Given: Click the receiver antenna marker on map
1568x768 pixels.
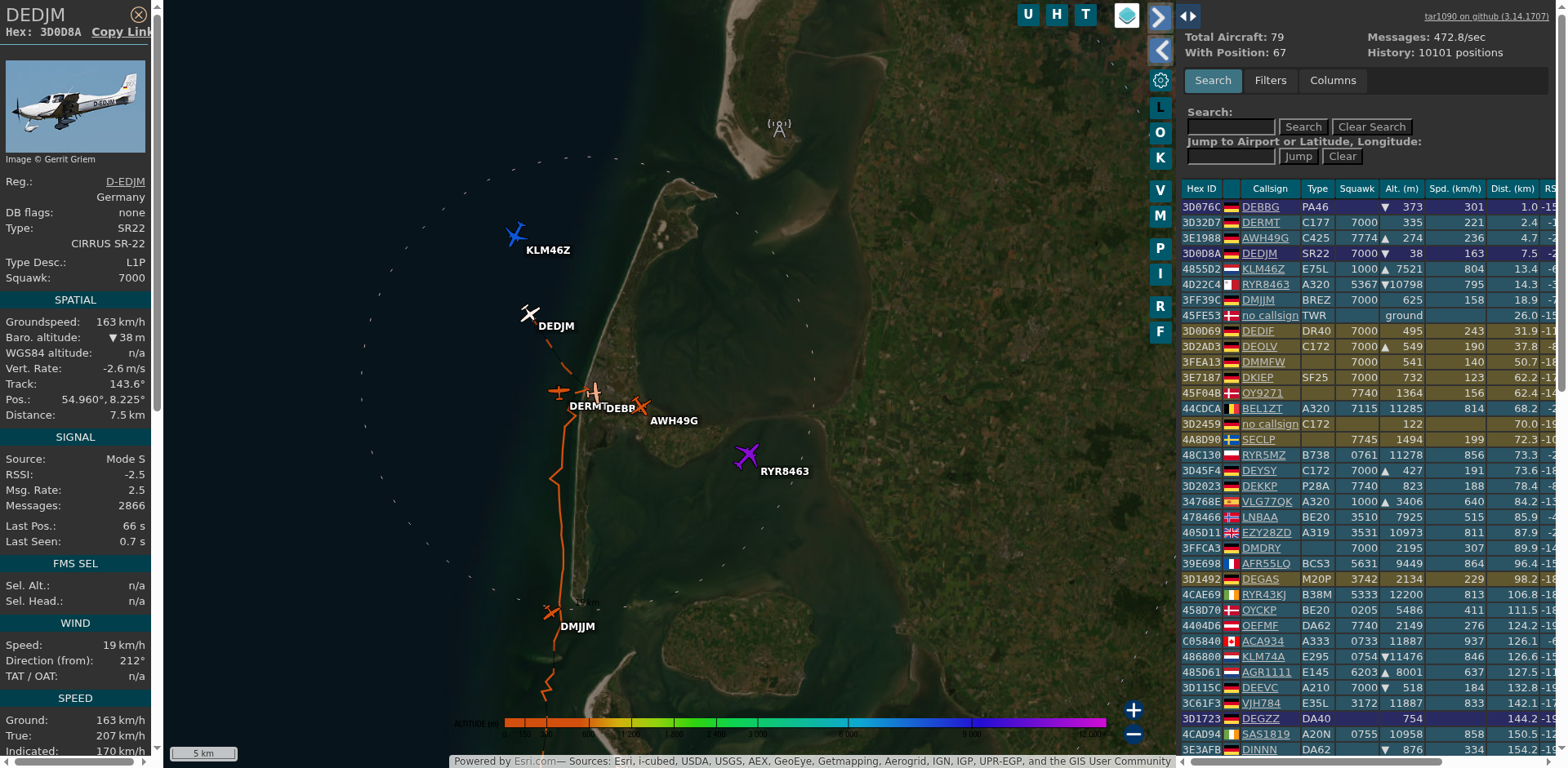Looking at the screenshot, I should click(x=779, y=128).
